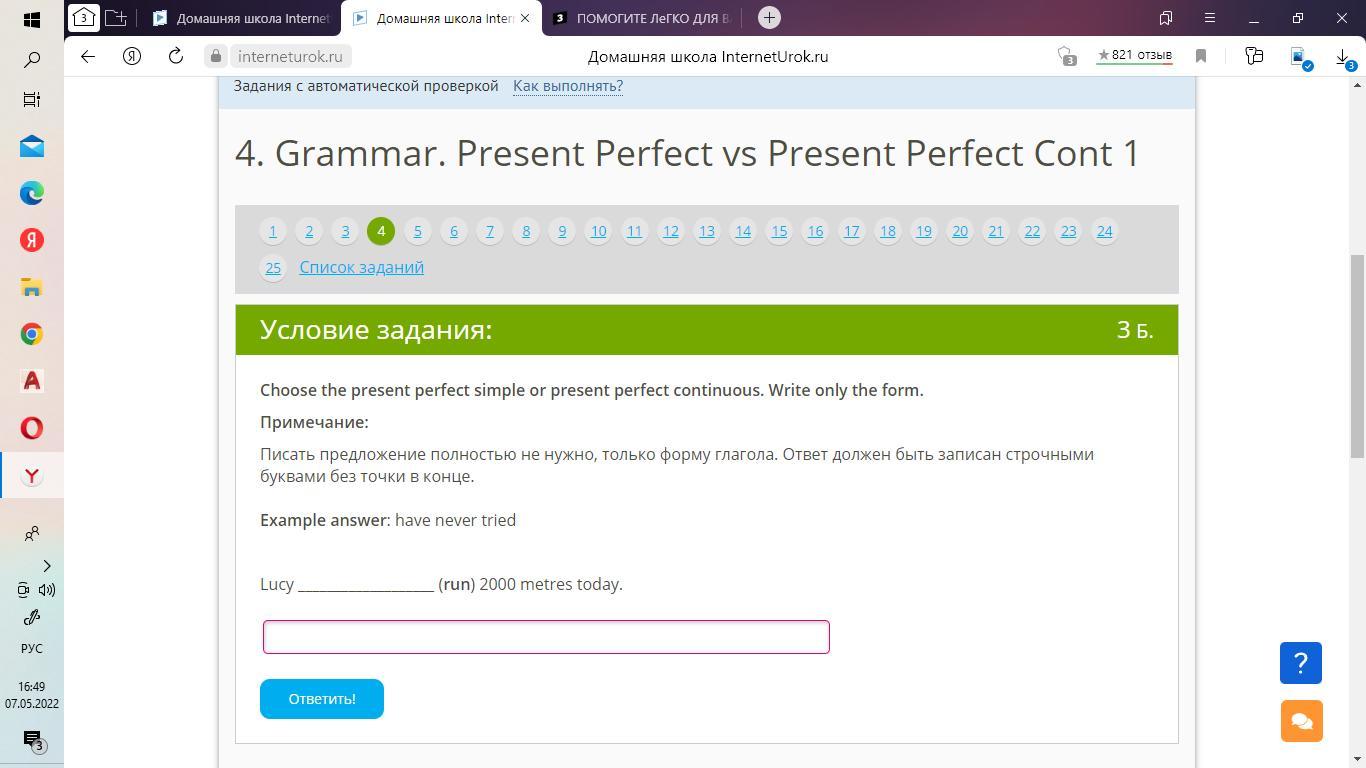This screenshot has width=1366, height=768.
Task: Open the Как выполнять? link
Action: click(568, 86)
